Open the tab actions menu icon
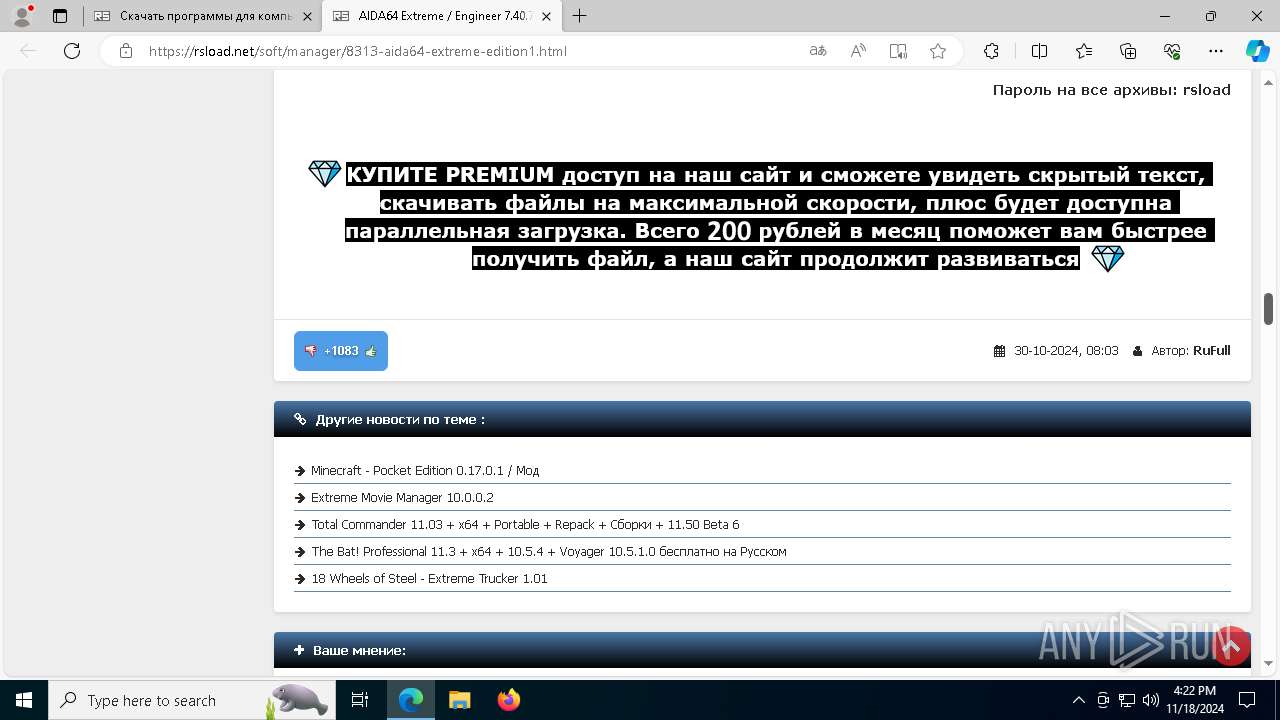Viewport: 1280px width, 720px height. pyautogui.click(x=60, y=16)
